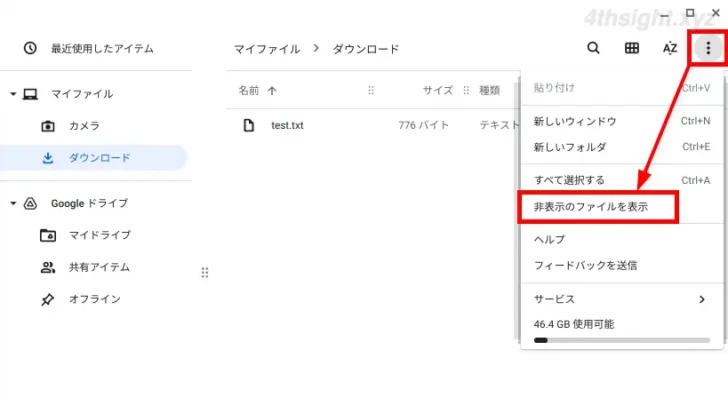Collapse the Google ドライブ tree

tap(13, 203)
